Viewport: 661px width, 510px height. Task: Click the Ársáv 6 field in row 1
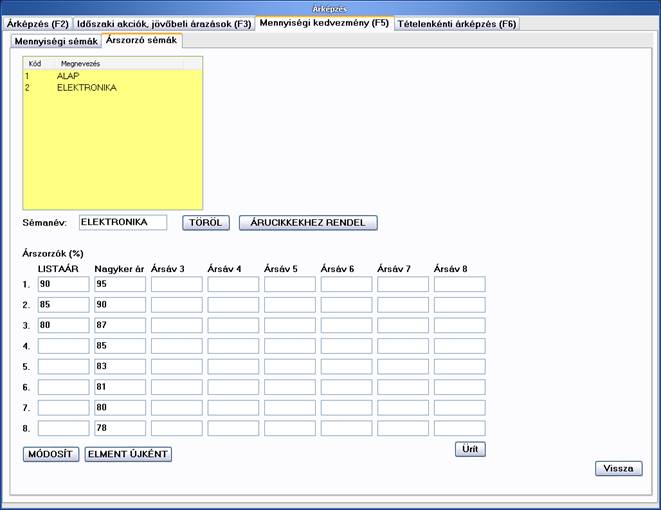(x=346, y=284)
